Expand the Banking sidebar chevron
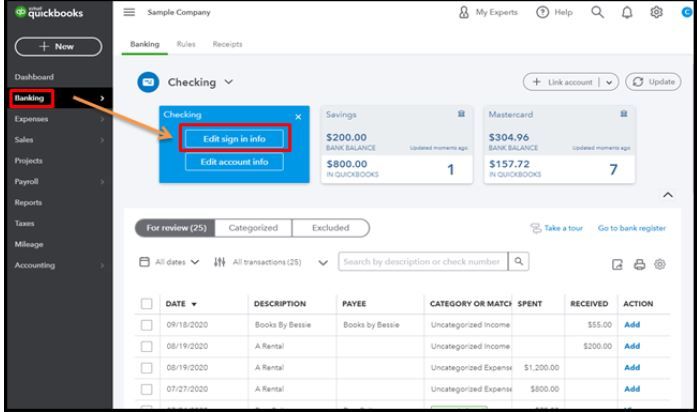 102,98
